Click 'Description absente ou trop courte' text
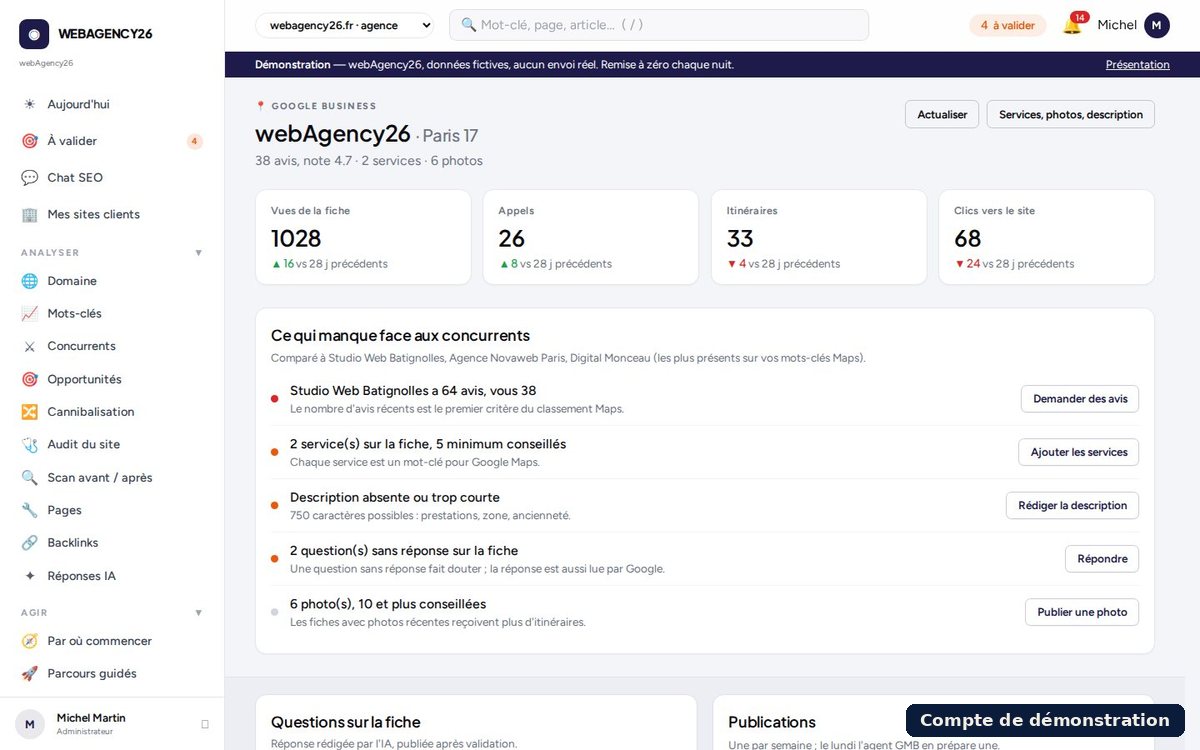Viewport: 1200px width, 750px height. pos(395,497)
